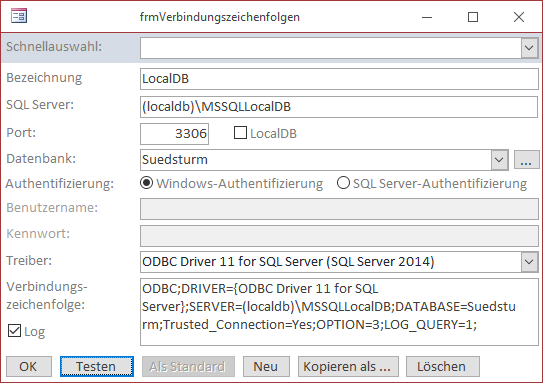Open the database browse ellipsis button
The height and width of the screenshot is (383, 543).
pyautogui.click(x=526, y=160)
